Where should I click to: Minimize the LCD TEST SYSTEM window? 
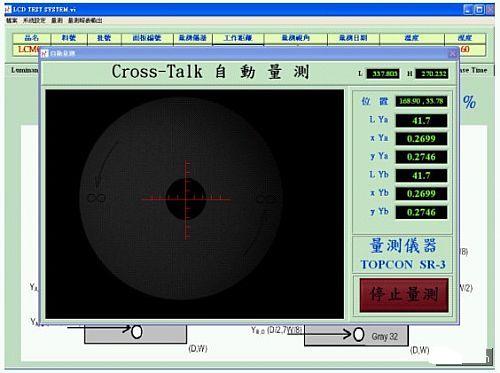(468, 10)
